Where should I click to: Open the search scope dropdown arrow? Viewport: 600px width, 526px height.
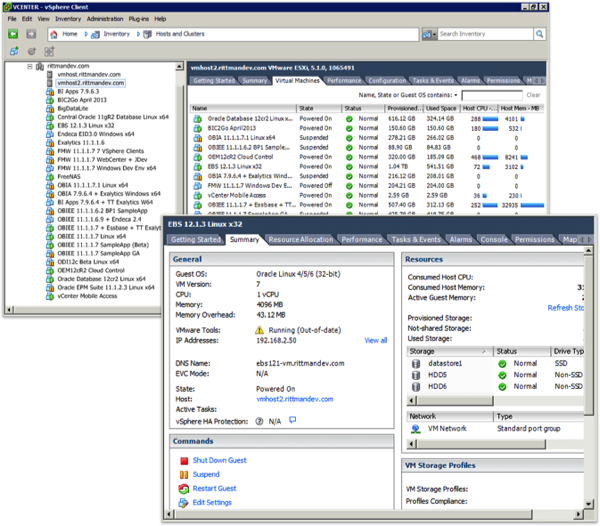(x=434, y=35)
